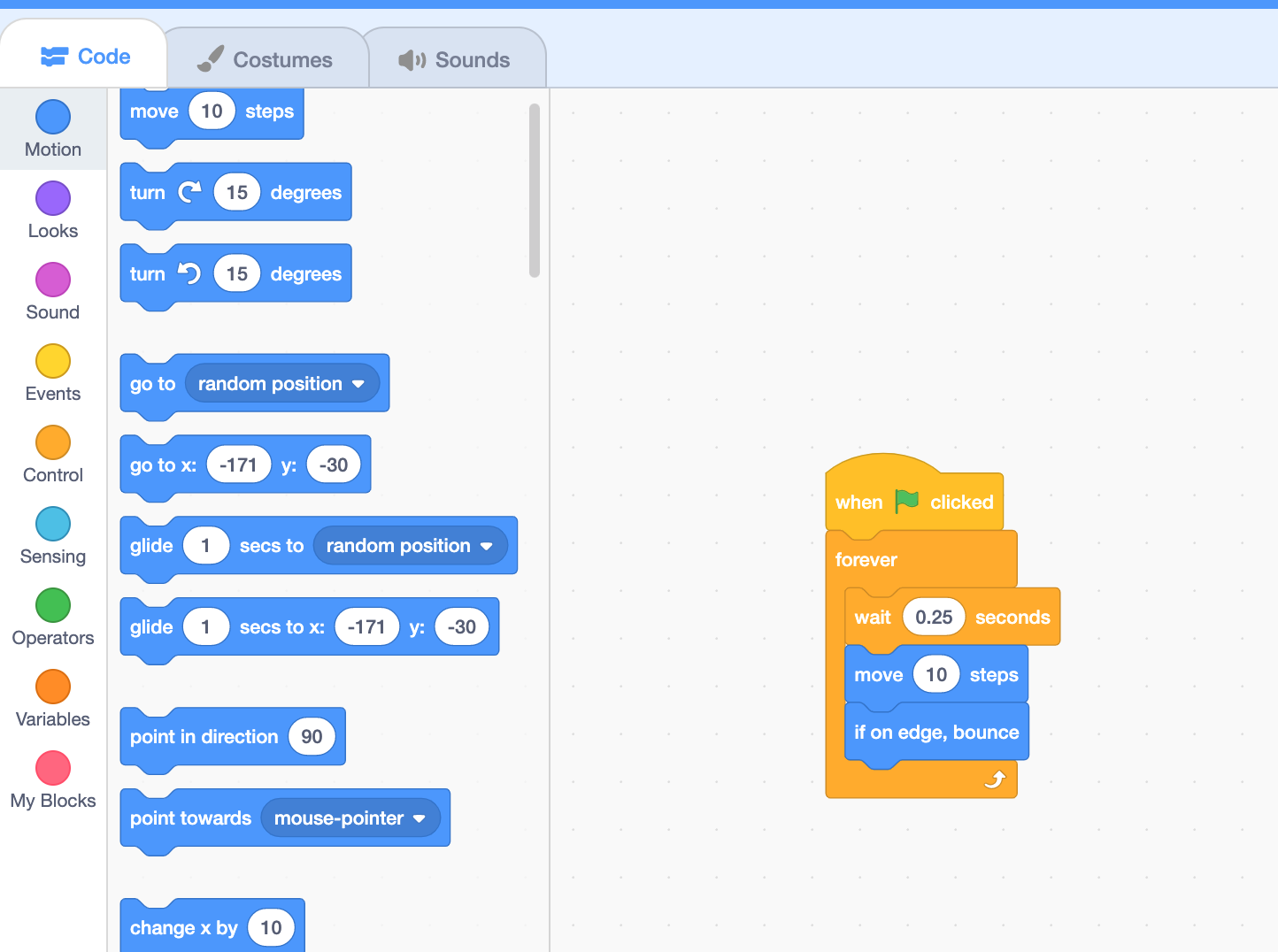This screenshot has width=1278, height=952.
Task: Click the 'Events' category label
Action: 53,394
